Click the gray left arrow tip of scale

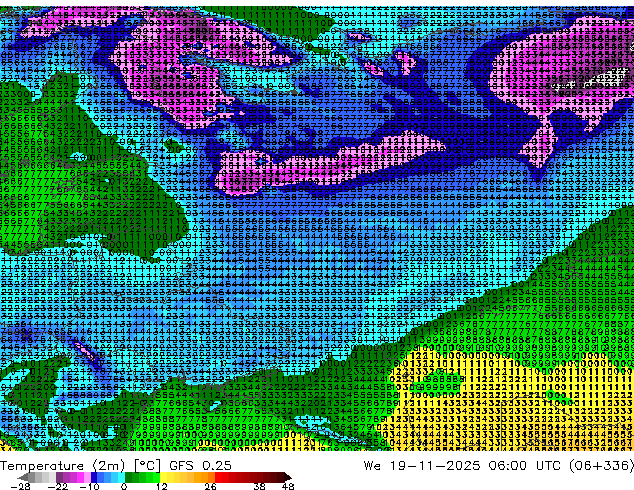point(22,477)
